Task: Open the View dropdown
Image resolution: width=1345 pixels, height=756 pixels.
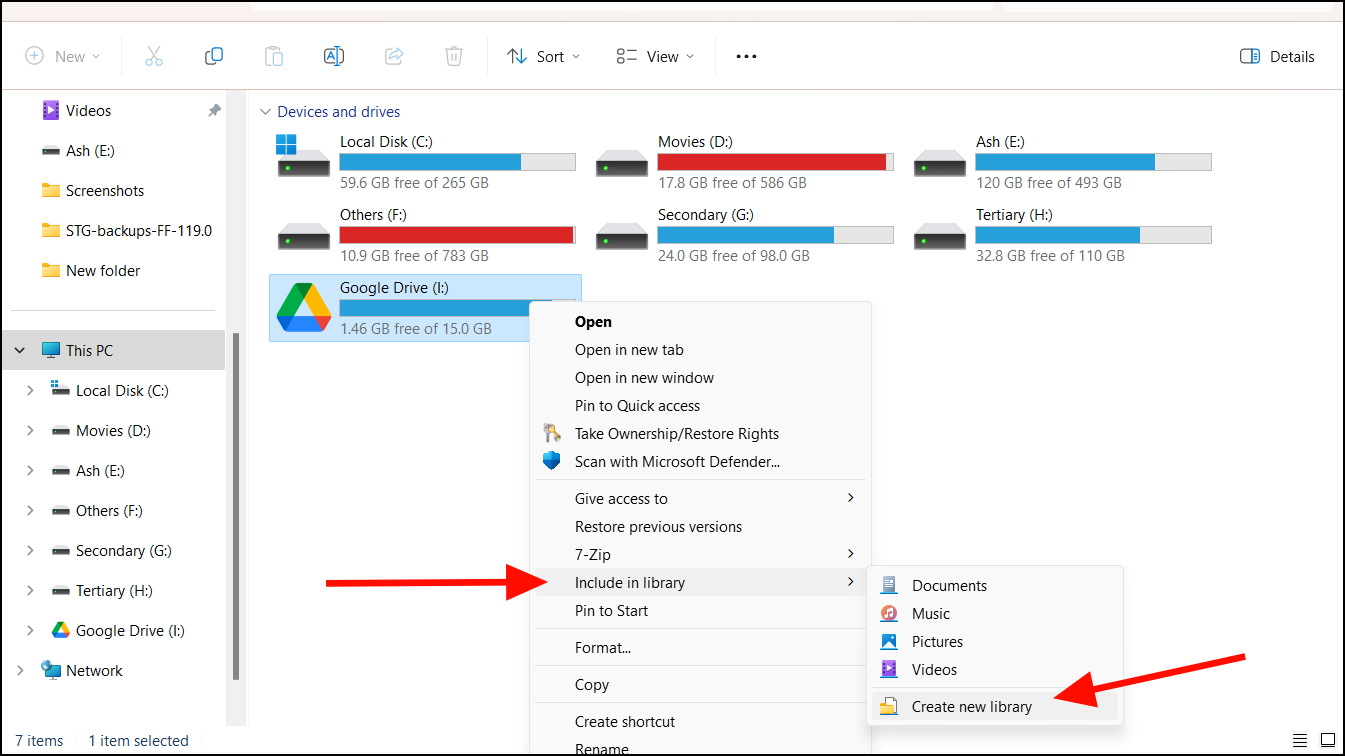Action: [654, 56]
